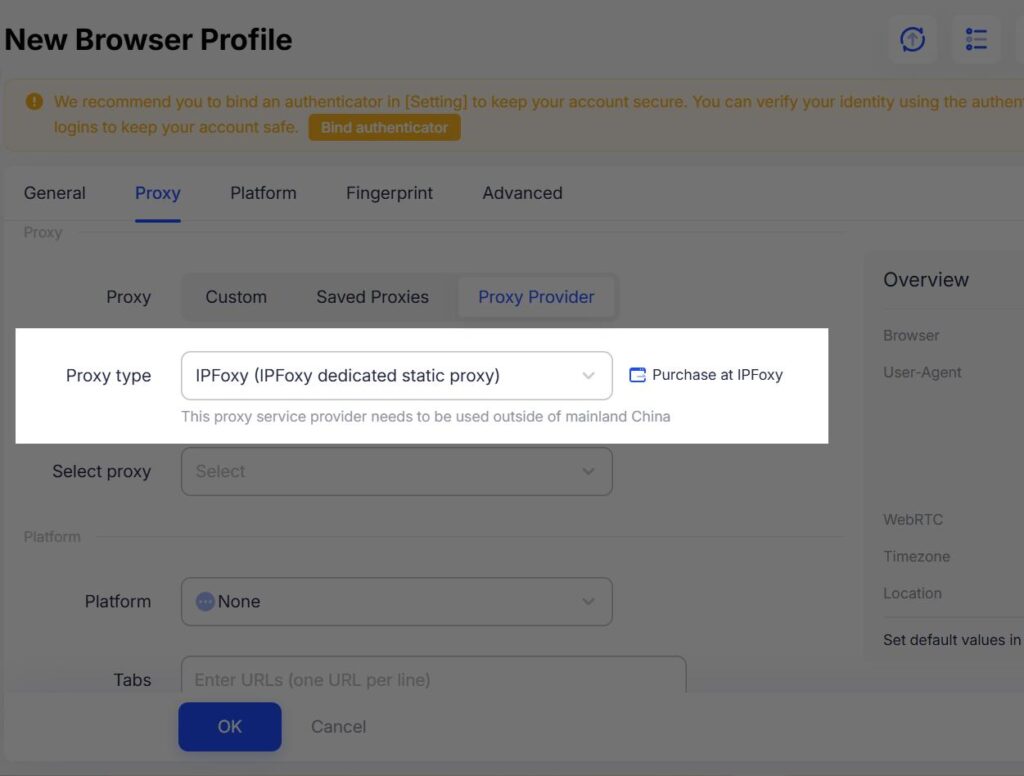This screenshot has width=1024, height=776.
Task: Choose the Saved Proxies option
Action: [372, 297]
